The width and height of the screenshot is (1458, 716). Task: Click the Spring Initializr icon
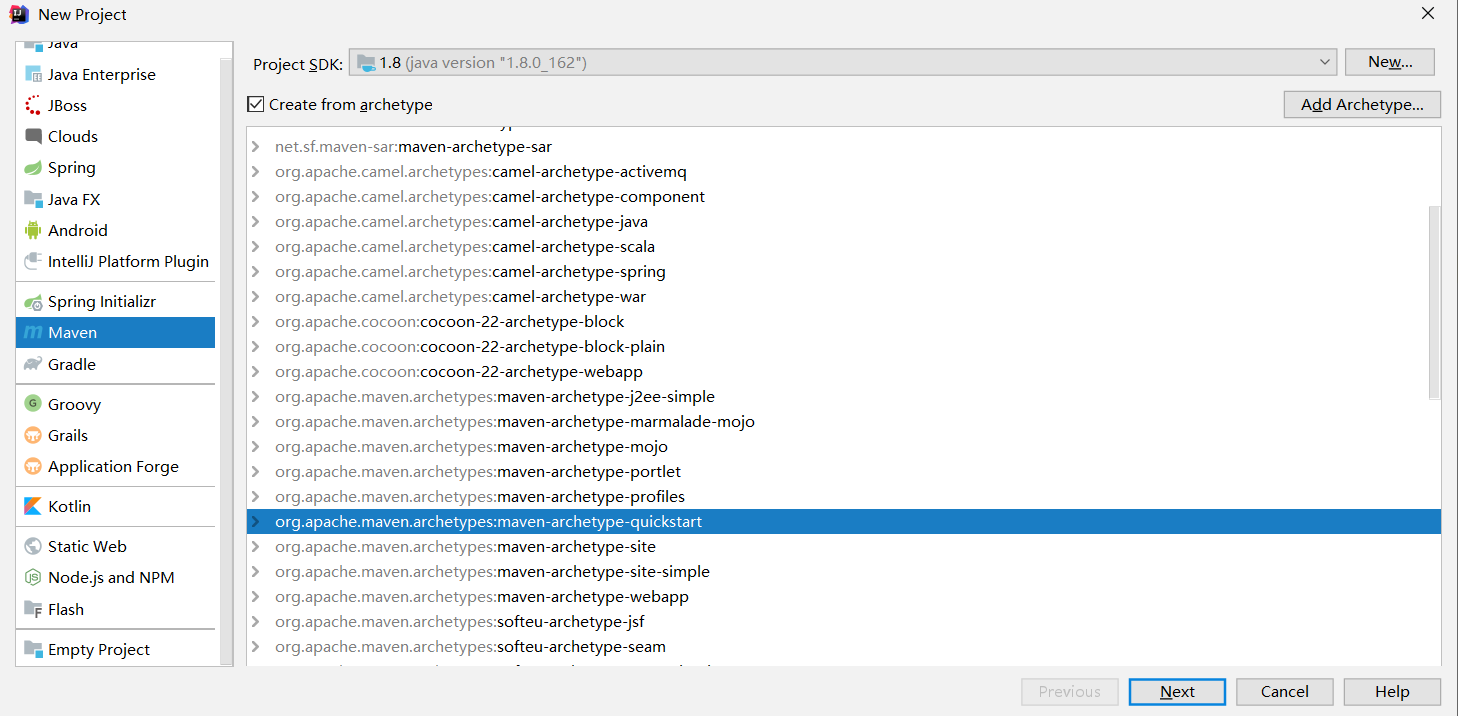click(x=33, y=301)
